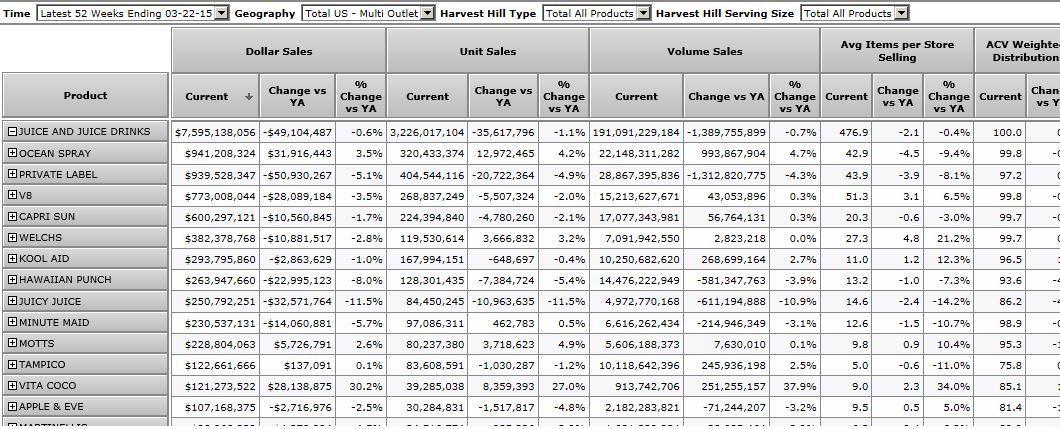1060x429 pixels.
Task: Expand the V8 product row
Action: coord(12,196)
